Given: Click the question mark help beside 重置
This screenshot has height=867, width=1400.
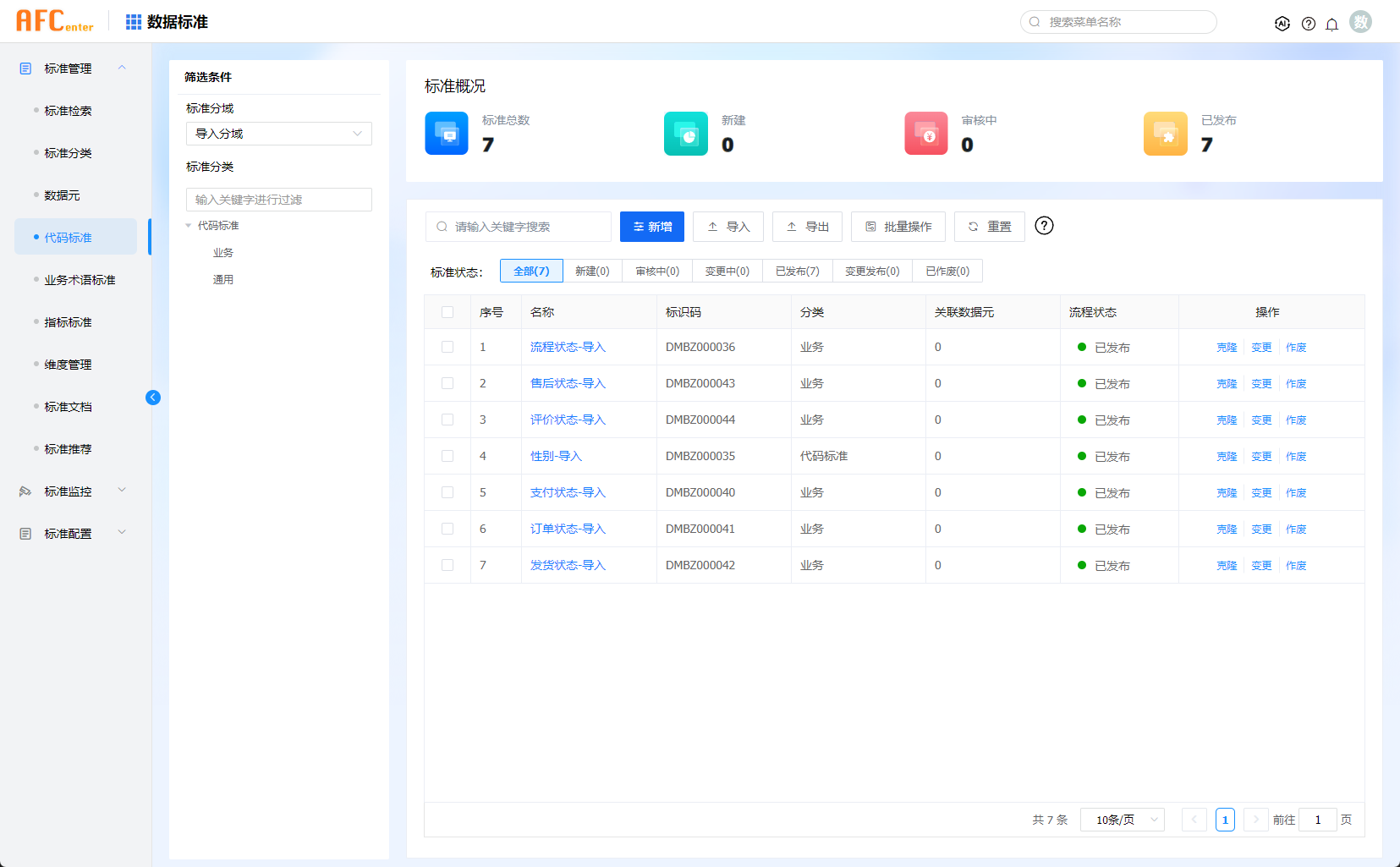Looking at the screenshot, I should coord(1044,226).
